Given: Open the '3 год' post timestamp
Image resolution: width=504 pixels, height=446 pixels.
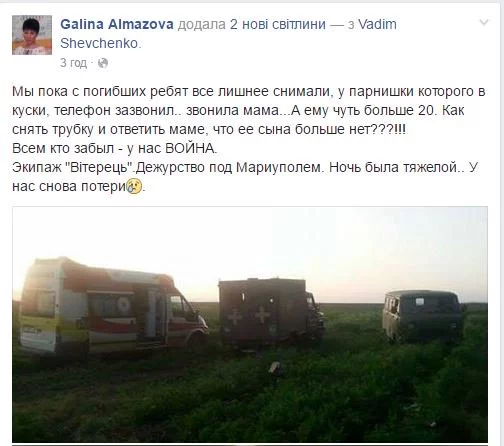Looking at the screenshot, I should 73,63.
